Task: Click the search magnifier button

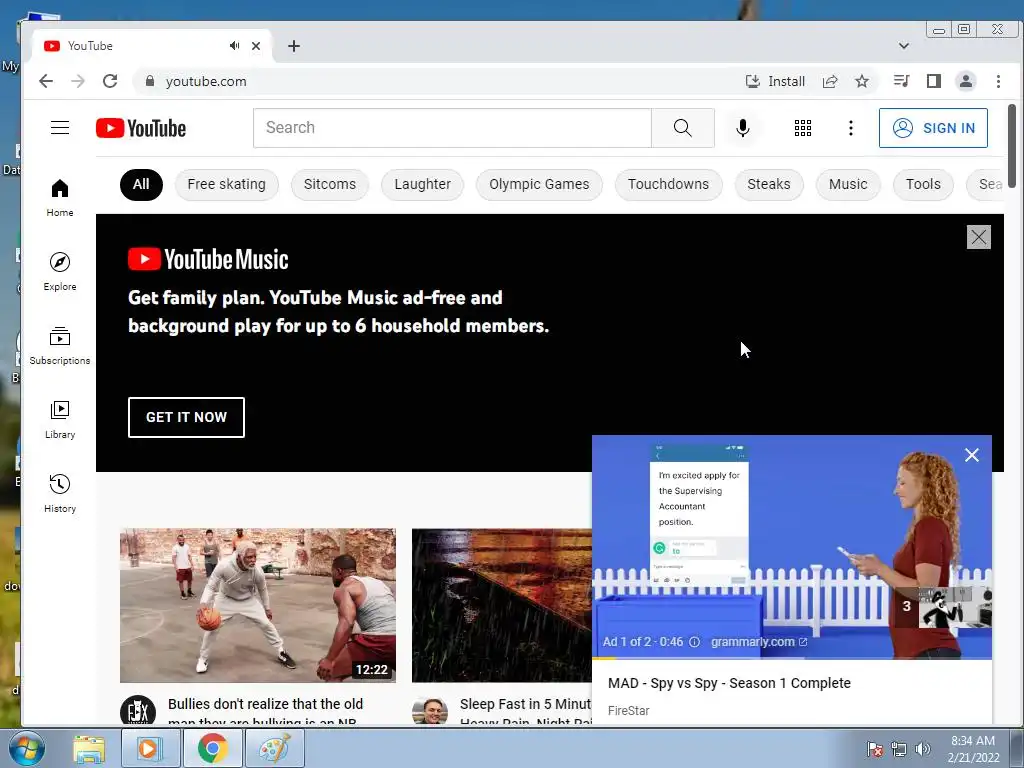Action: click(682, 128)
